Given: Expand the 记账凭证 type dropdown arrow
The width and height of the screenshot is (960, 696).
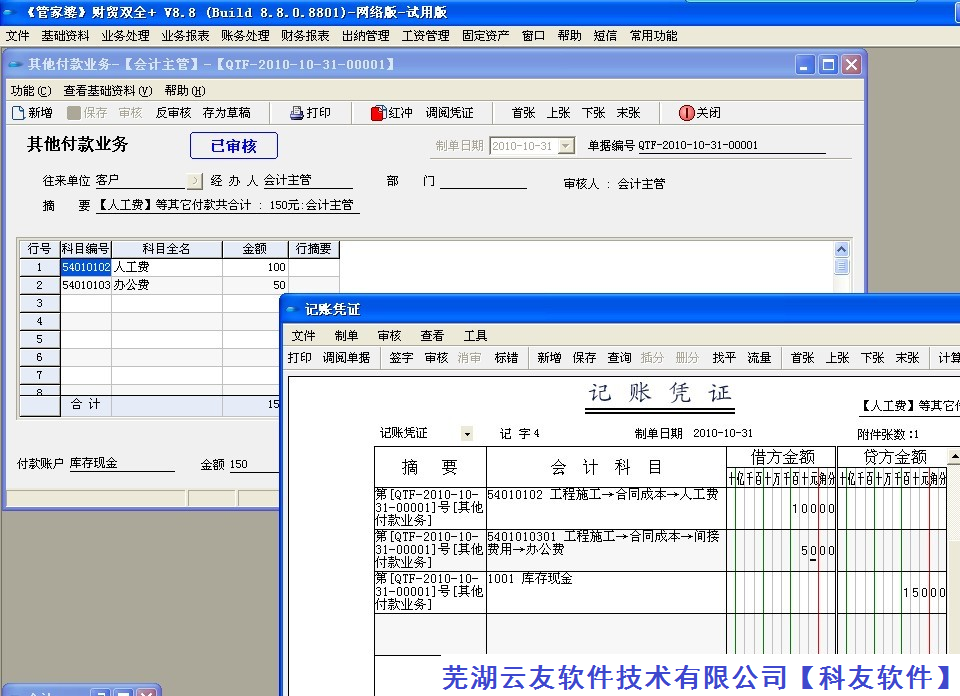Looking at the screenshot, I should point(467,434).
